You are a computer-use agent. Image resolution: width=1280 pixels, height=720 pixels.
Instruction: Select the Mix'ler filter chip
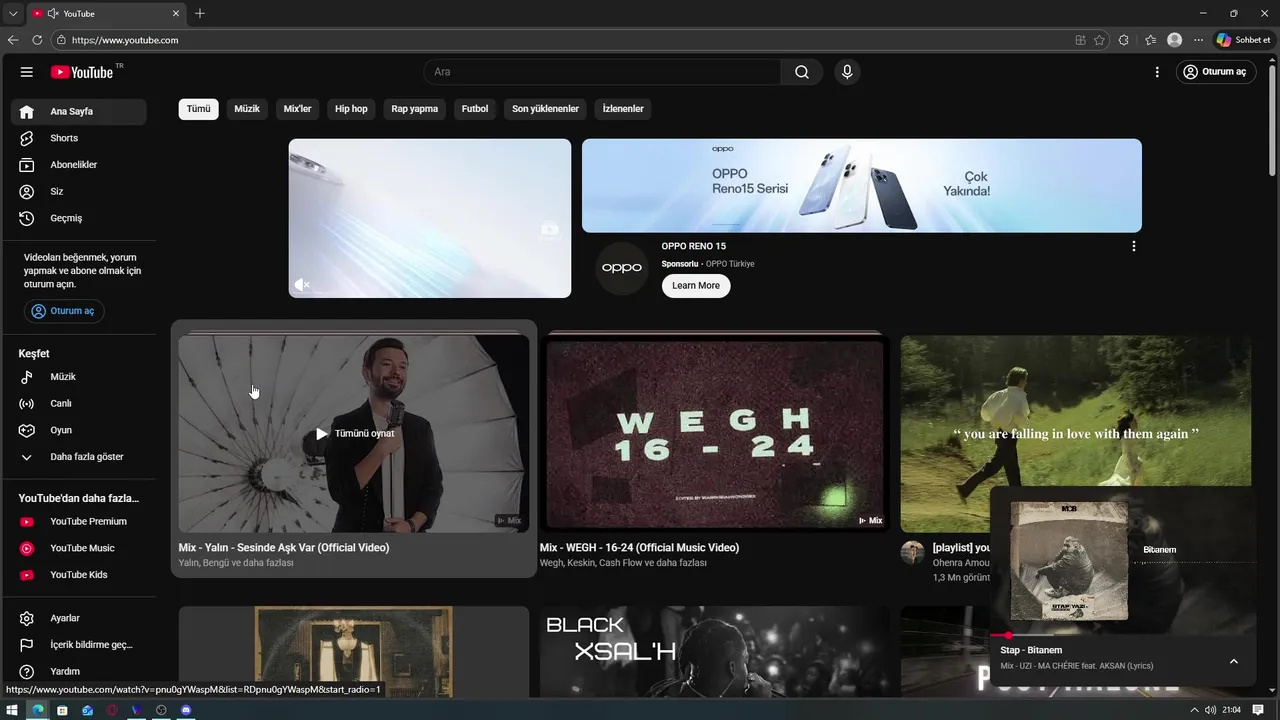pyautogui.click(x=298, y=109)
